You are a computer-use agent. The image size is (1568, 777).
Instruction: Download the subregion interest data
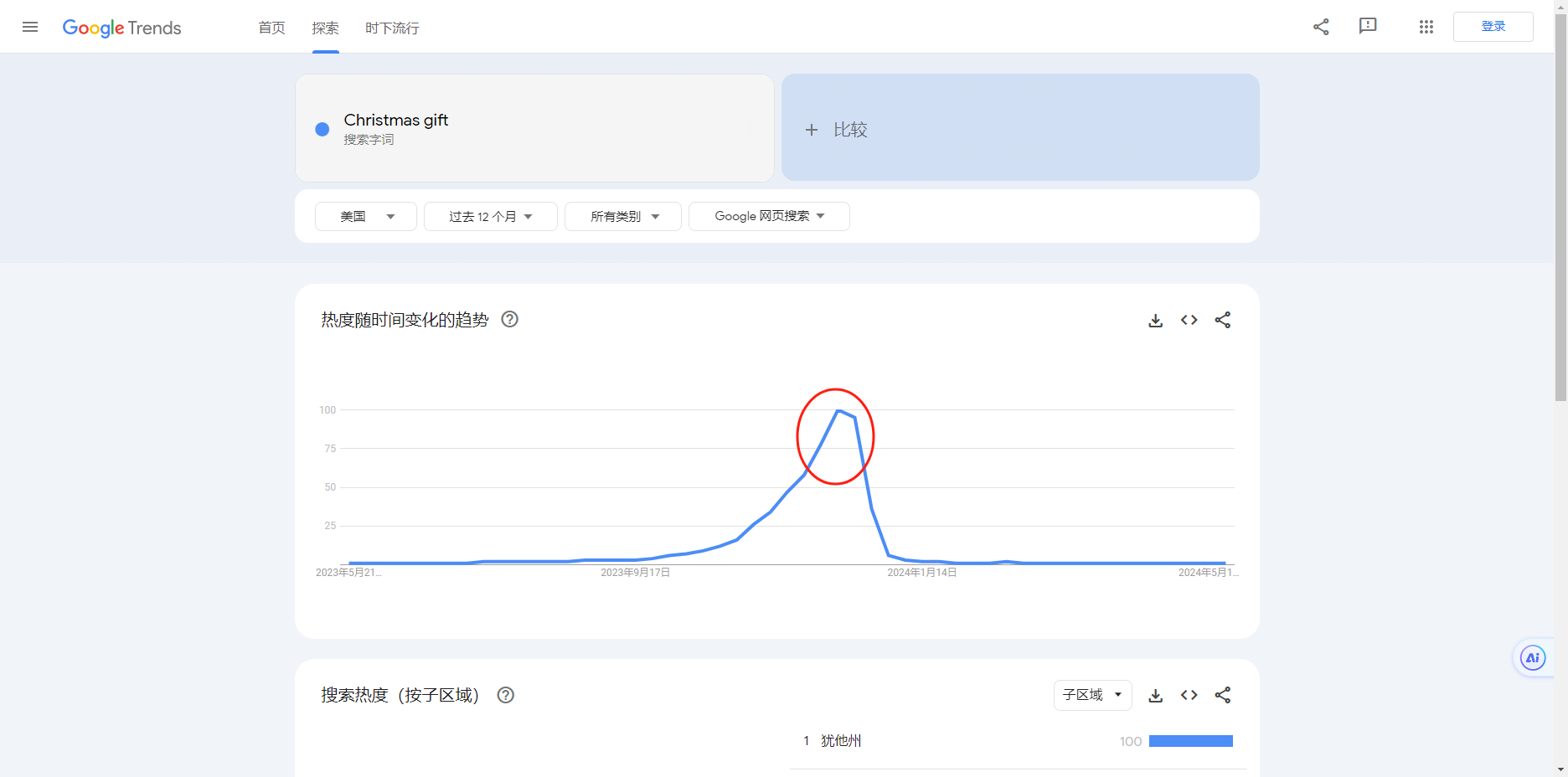[x=1155, y=695]
